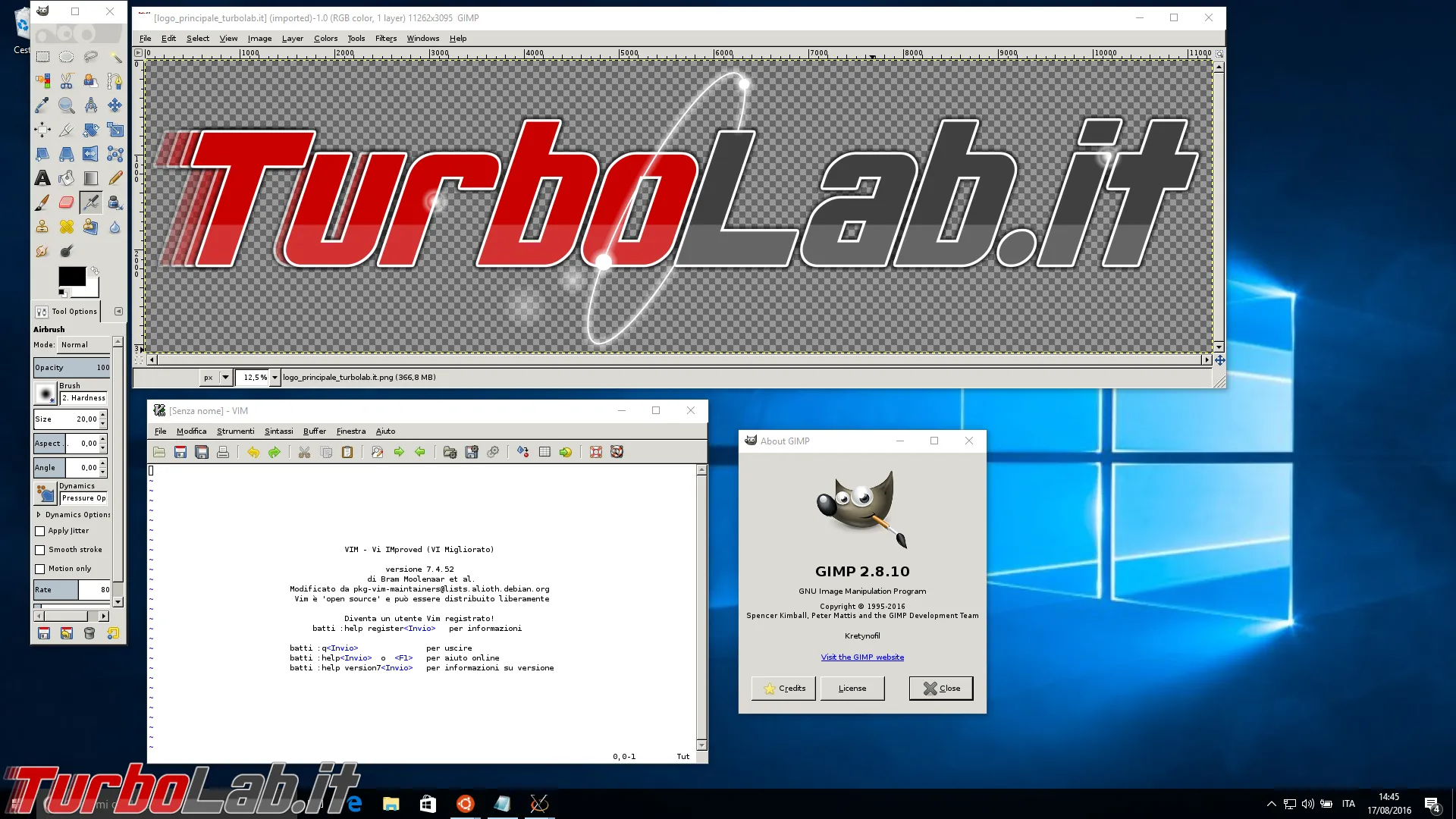
Task: Select the Blur/Sharpen droplet tool
Action: (115, 227)
